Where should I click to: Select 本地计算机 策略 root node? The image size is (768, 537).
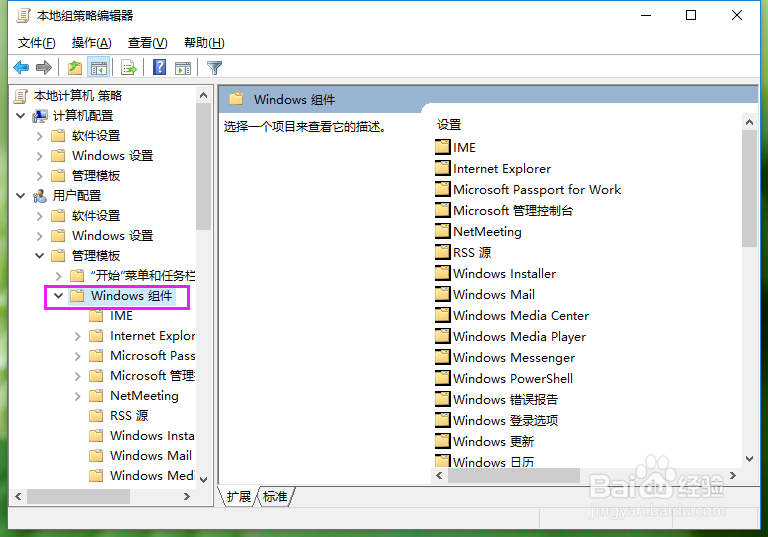point(77,96)
